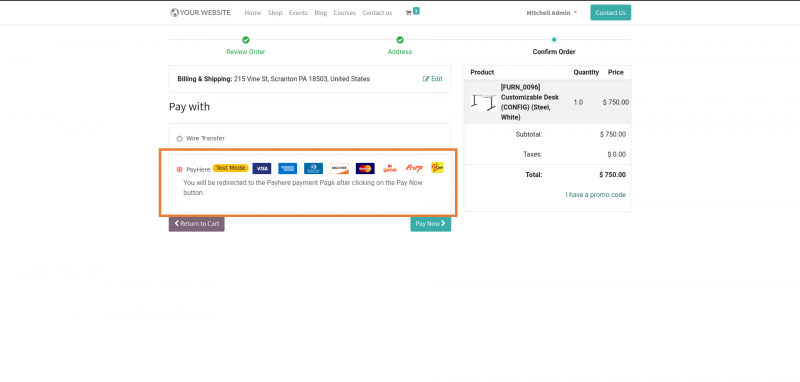This screenshot has height=382, width=800.
Task: Click the Pay with heading
Action: tap(189, 107)
